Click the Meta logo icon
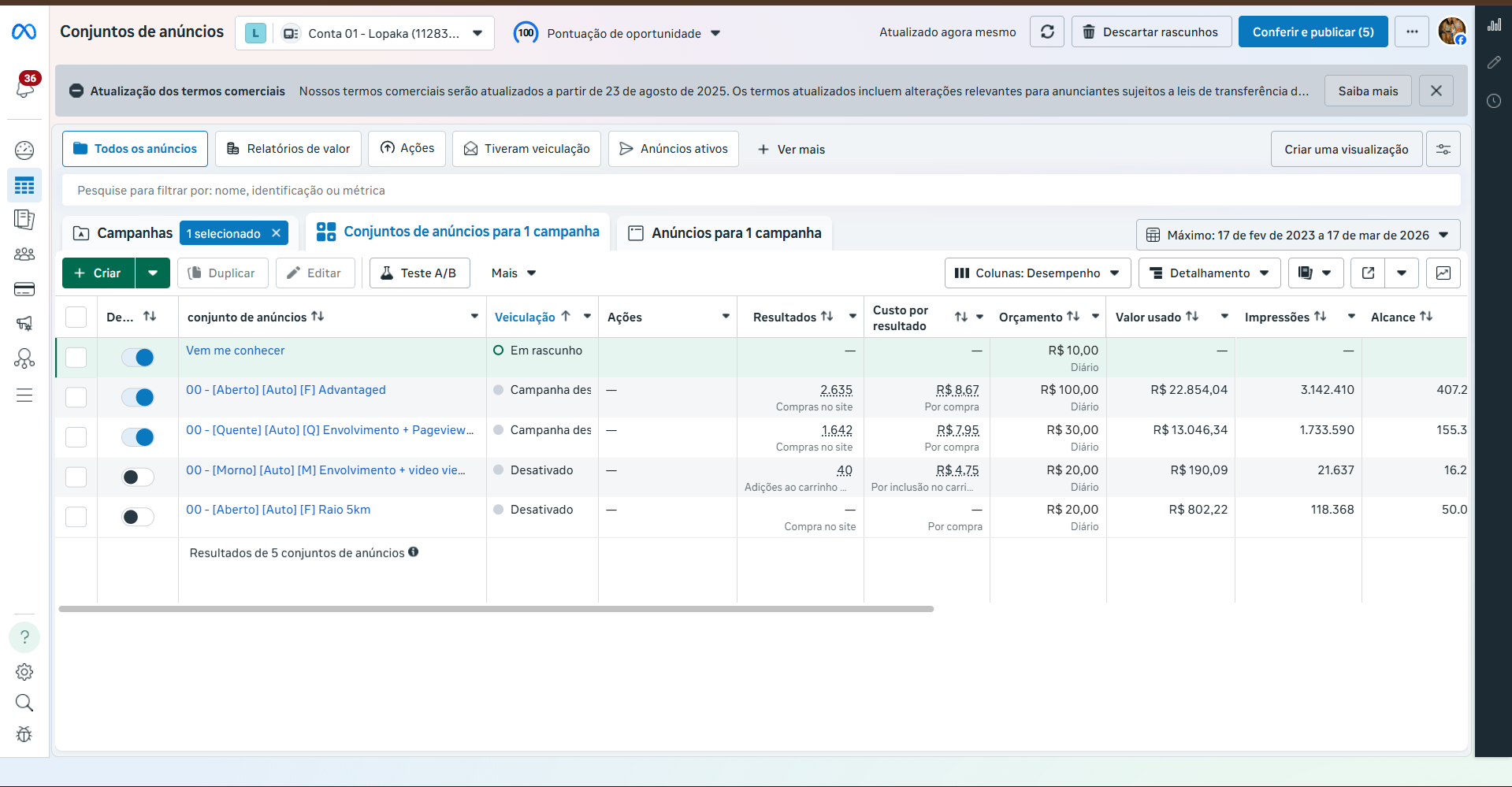The width and height of the screenshot is (1512, 787). pyautogui.click(x=24, y=32)
